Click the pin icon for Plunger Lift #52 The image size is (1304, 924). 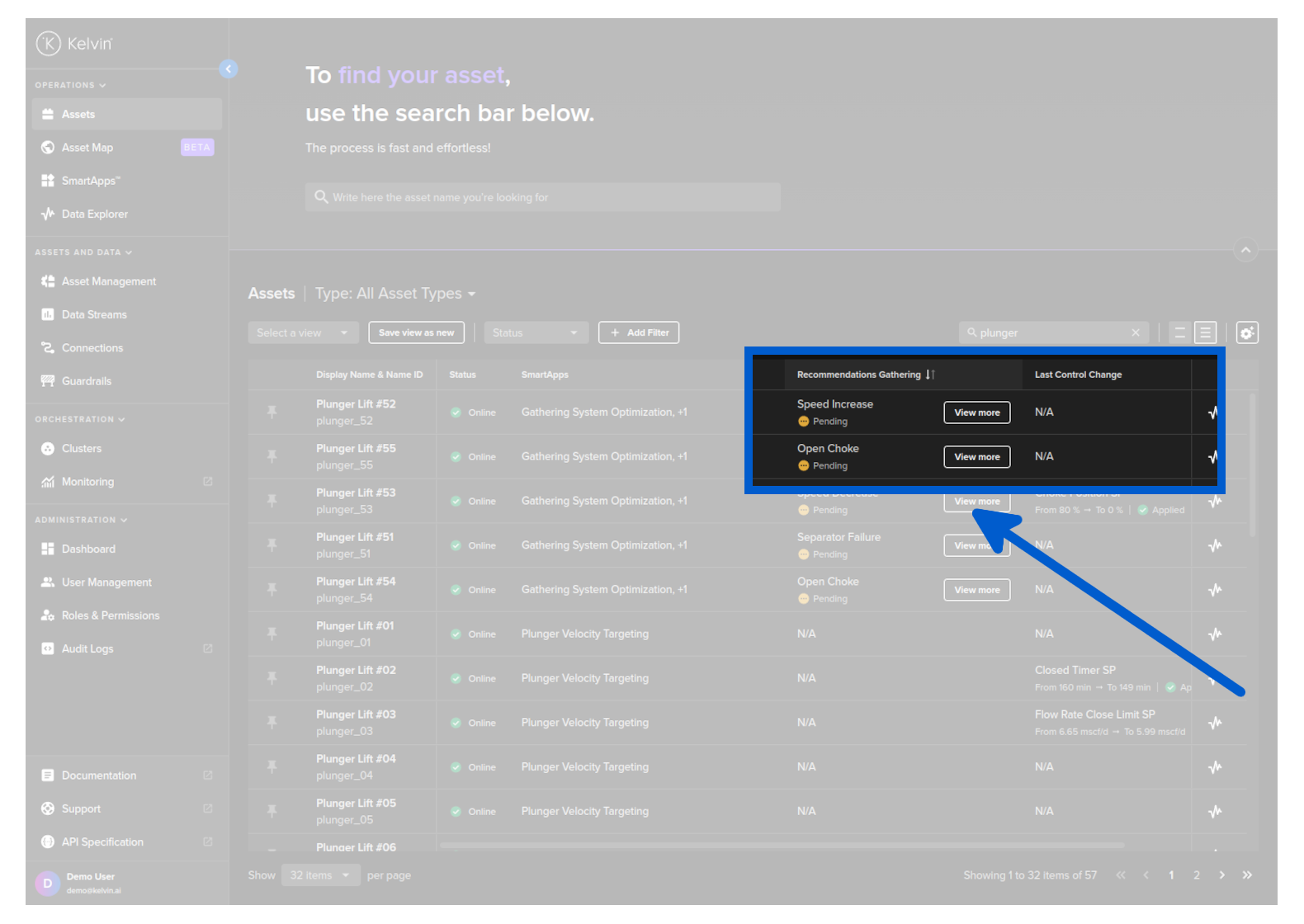click(272, 412)
